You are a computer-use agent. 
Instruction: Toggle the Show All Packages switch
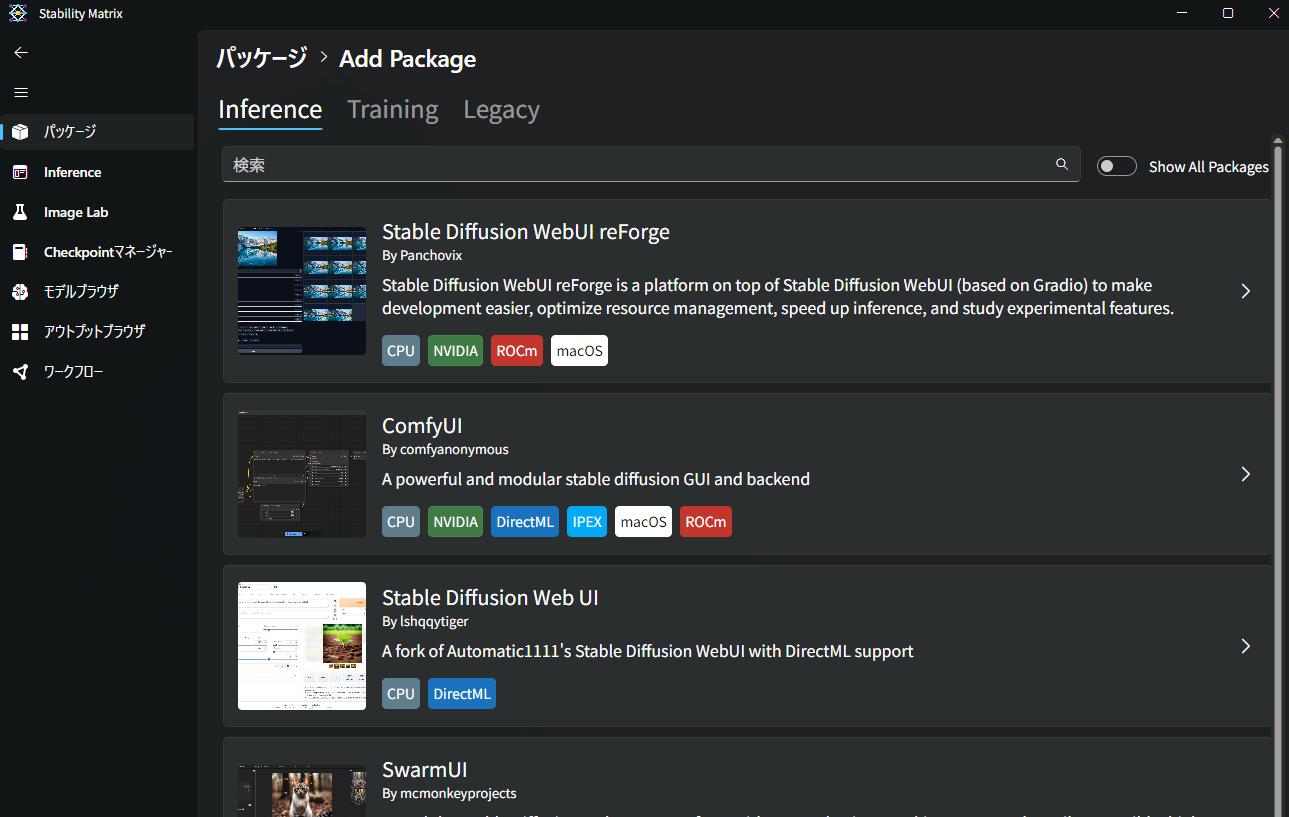(x=1117, y=166)
